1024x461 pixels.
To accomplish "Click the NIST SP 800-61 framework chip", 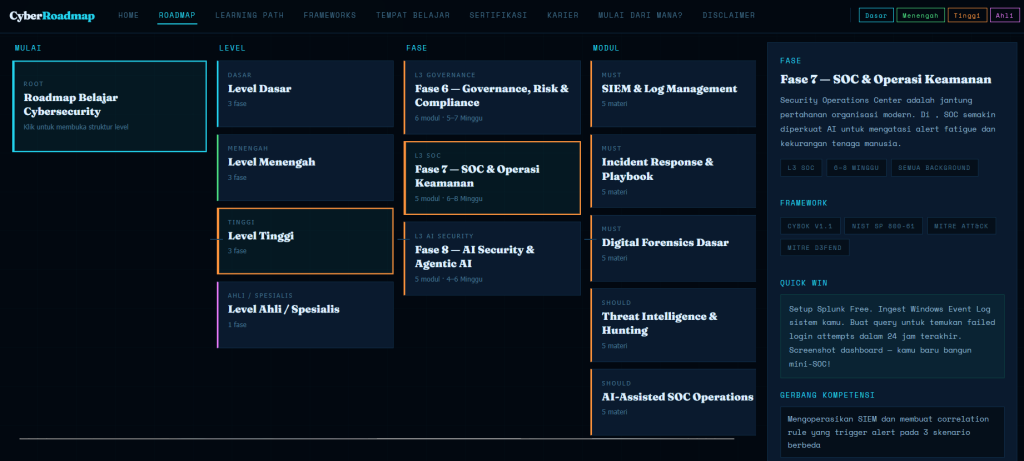I will pos(883,226).
